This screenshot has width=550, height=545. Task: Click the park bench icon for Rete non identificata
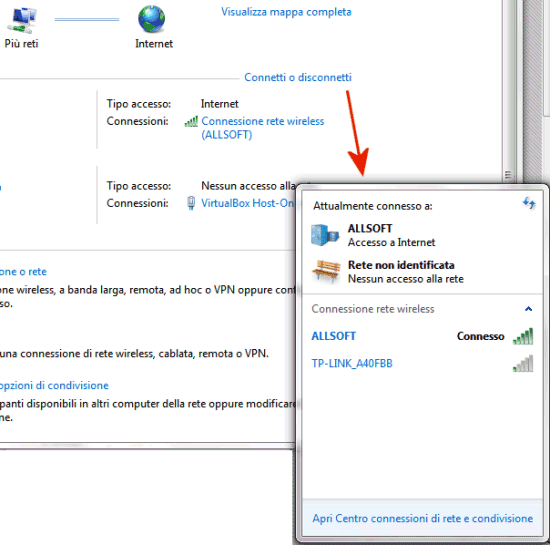click(326, 271)
